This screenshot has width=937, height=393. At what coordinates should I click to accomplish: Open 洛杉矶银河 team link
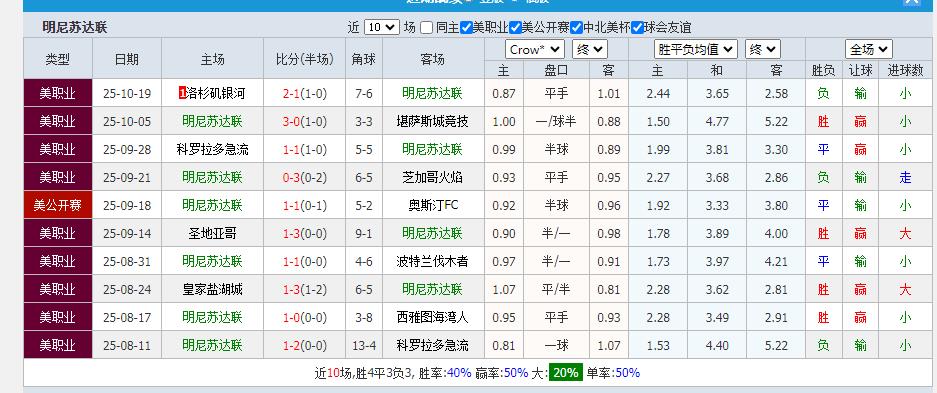click(x=216, y=94)
